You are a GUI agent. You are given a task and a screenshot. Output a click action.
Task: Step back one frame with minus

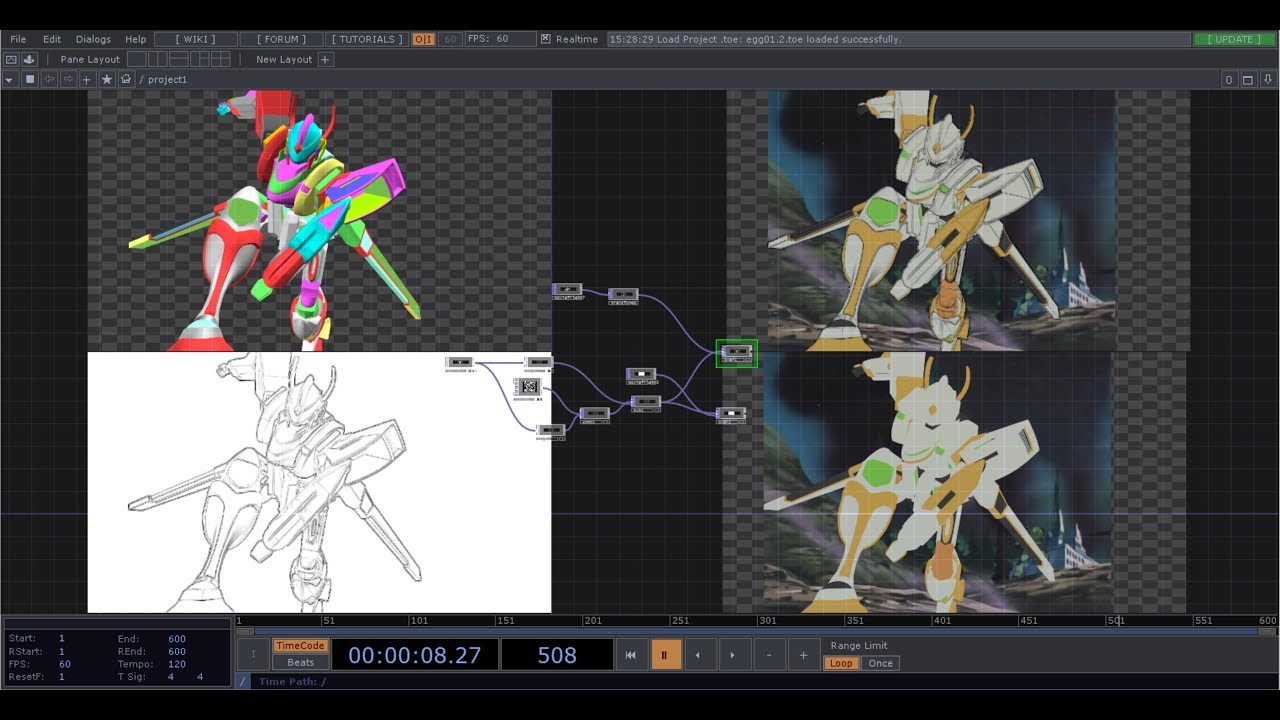769,655
